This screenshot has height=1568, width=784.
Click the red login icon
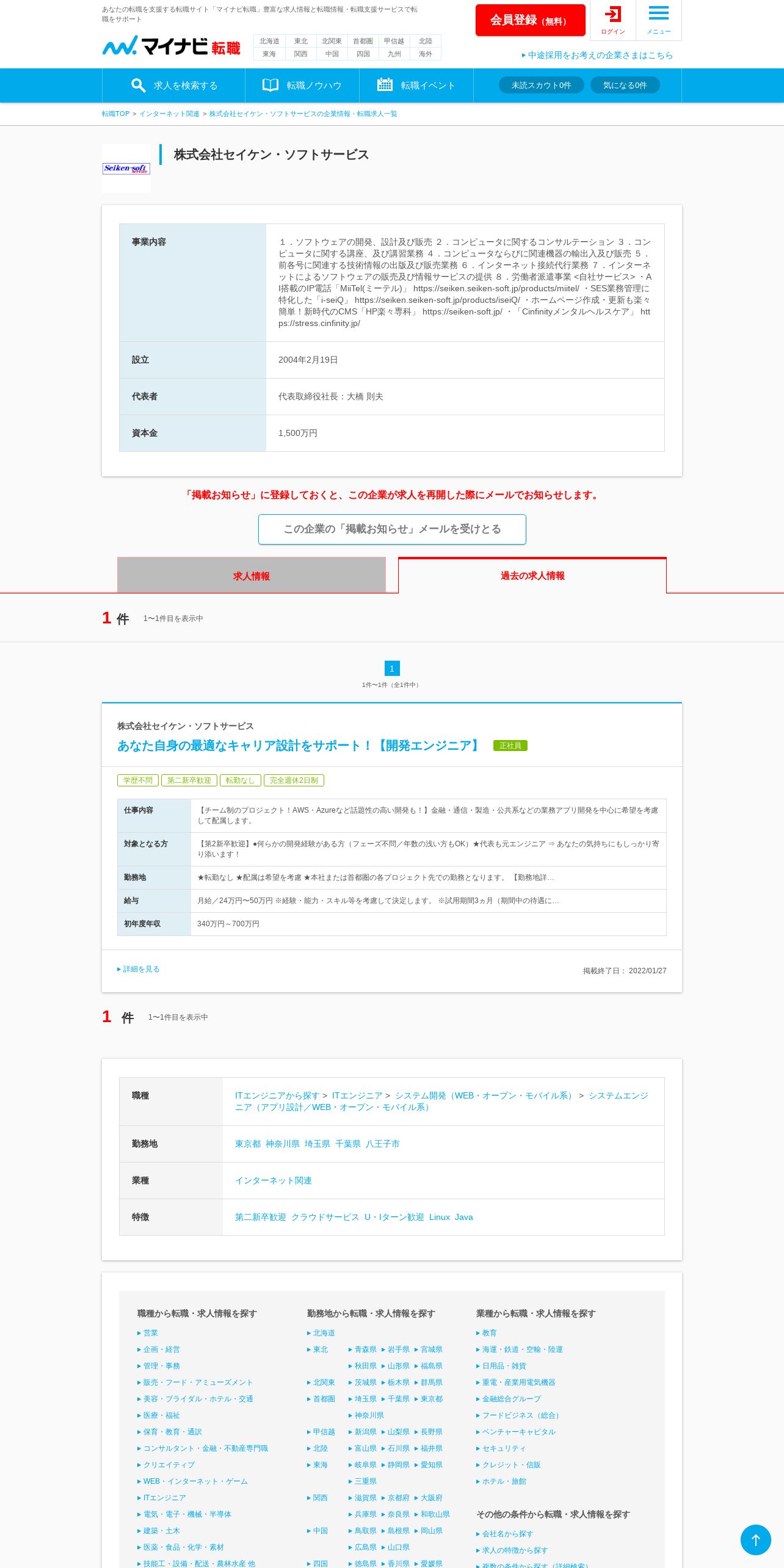coord(612,14)
